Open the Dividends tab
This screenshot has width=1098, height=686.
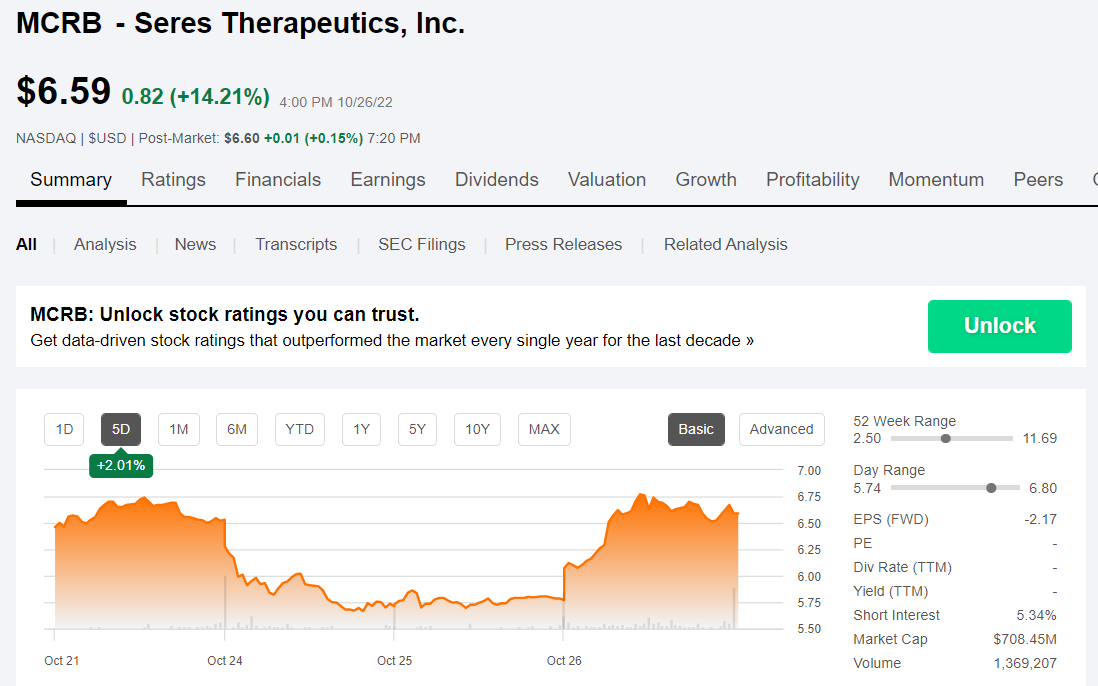point(497,180)
